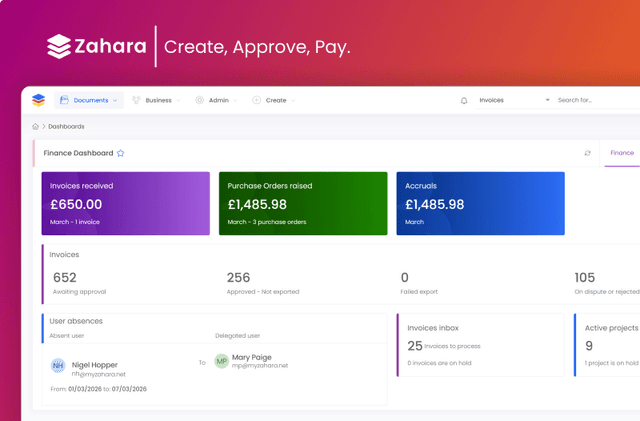Viewport: 640px width, 421px height.
Task: Click the 'Create, Approve, Pay.' tagline
Action: 257,47
